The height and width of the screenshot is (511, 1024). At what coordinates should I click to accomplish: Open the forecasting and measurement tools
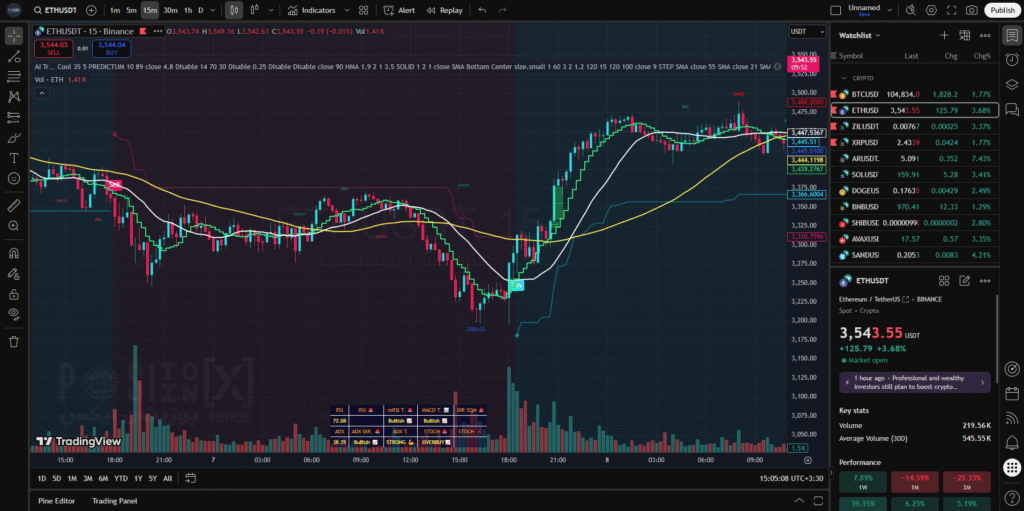click(14, 117)
